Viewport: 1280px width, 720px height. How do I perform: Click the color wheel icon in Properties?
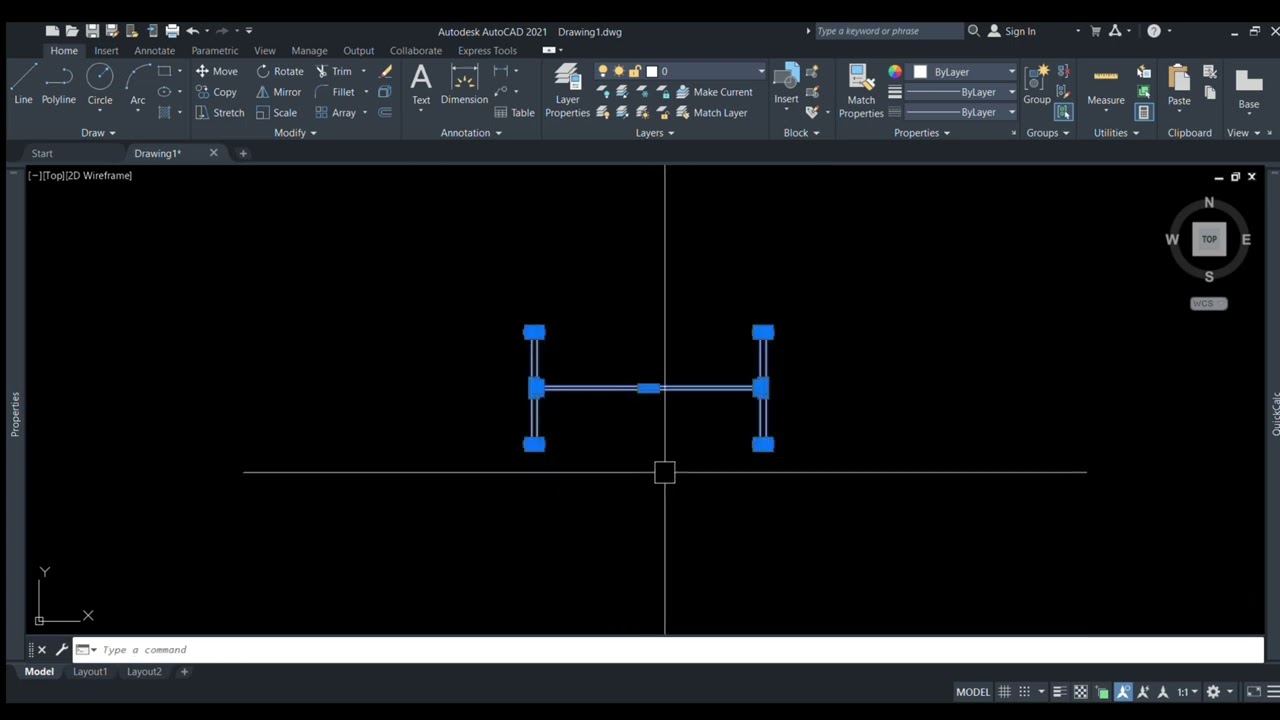pyautogui.click(x=894, y=72)
